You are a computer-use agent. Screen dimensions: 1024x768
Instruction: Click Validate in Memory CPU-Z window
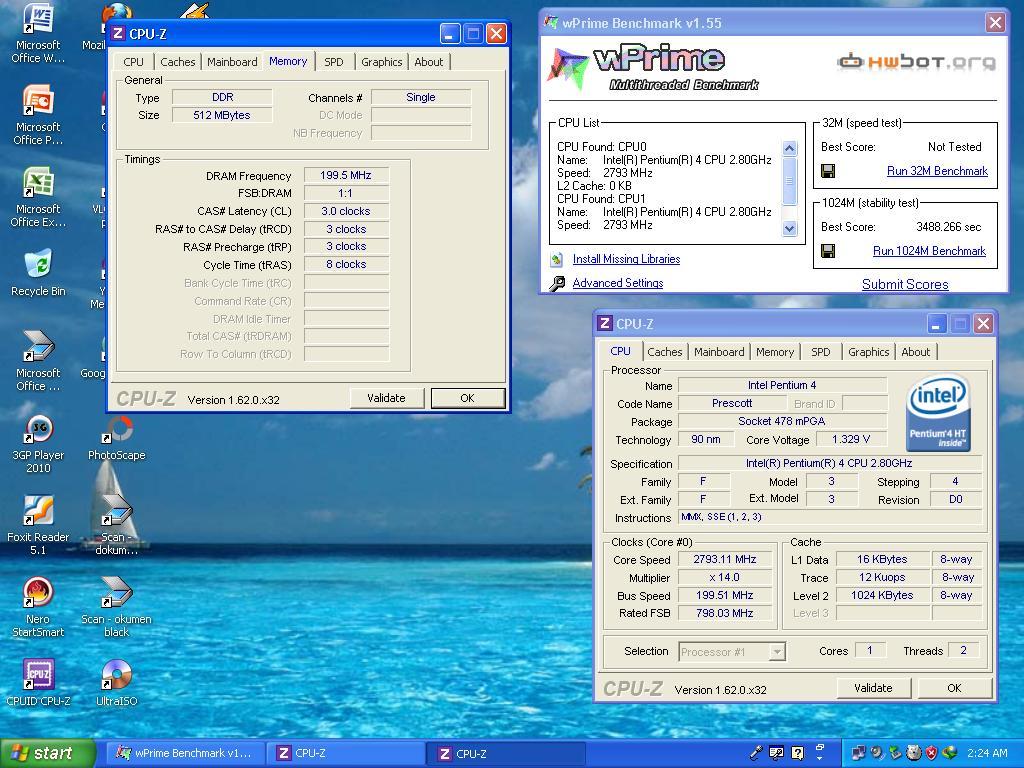[387, 398]
